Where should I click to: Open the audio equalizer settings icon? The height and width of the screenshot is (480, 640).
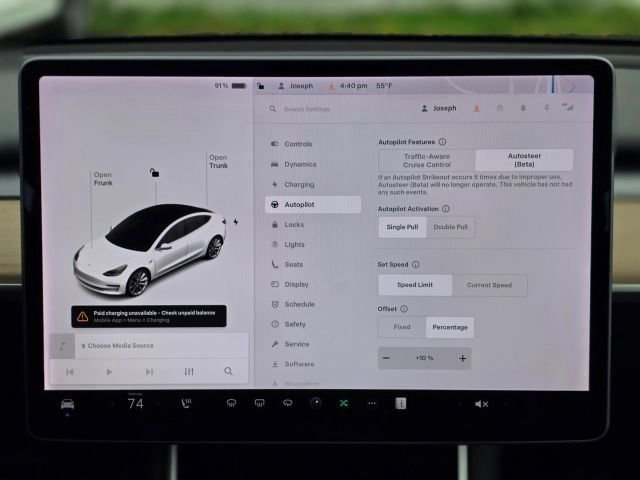click(189, 371)
